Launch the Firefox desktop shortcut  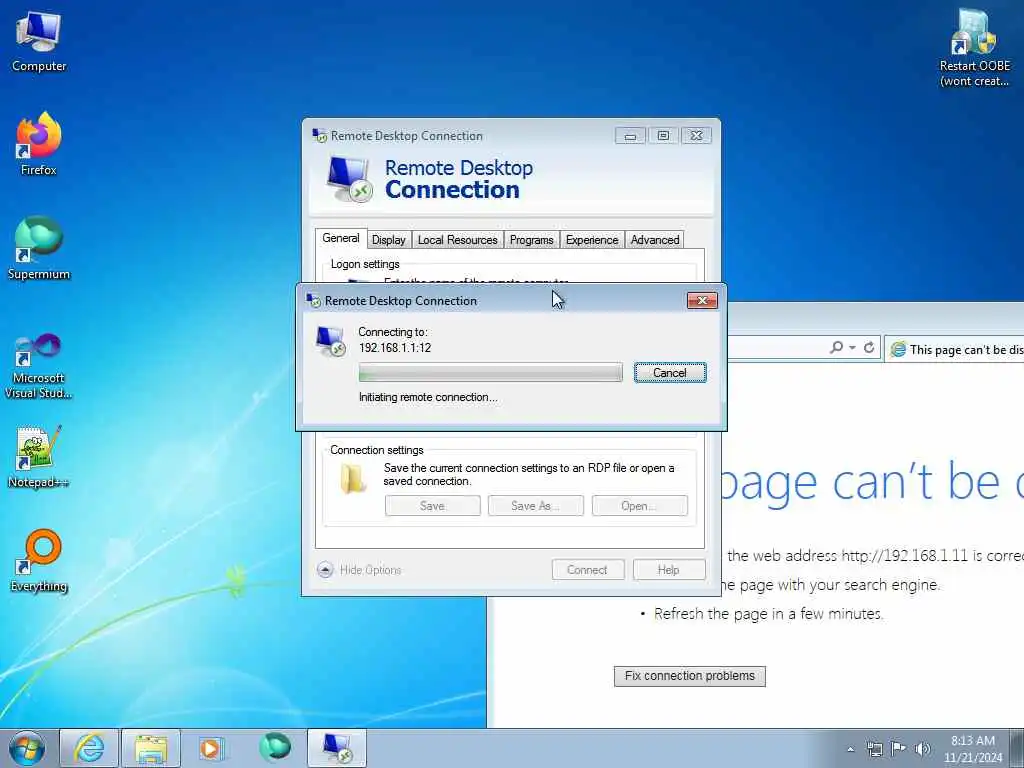(39, 144)
